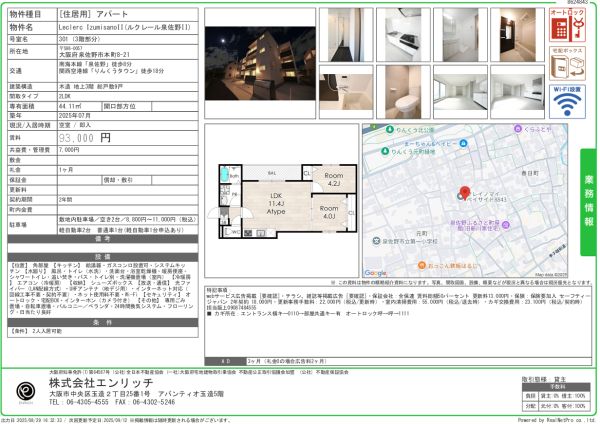
Task: Click the red location pin on the map
Action: 465,193
